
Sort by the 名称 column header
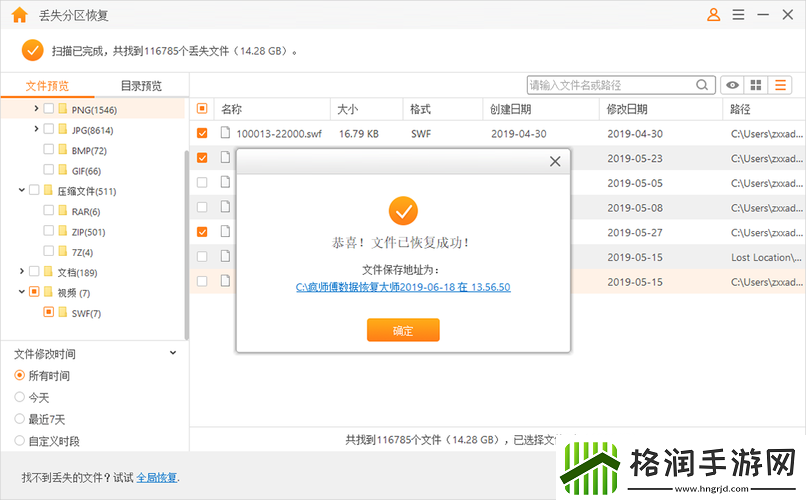click(231, 109)
